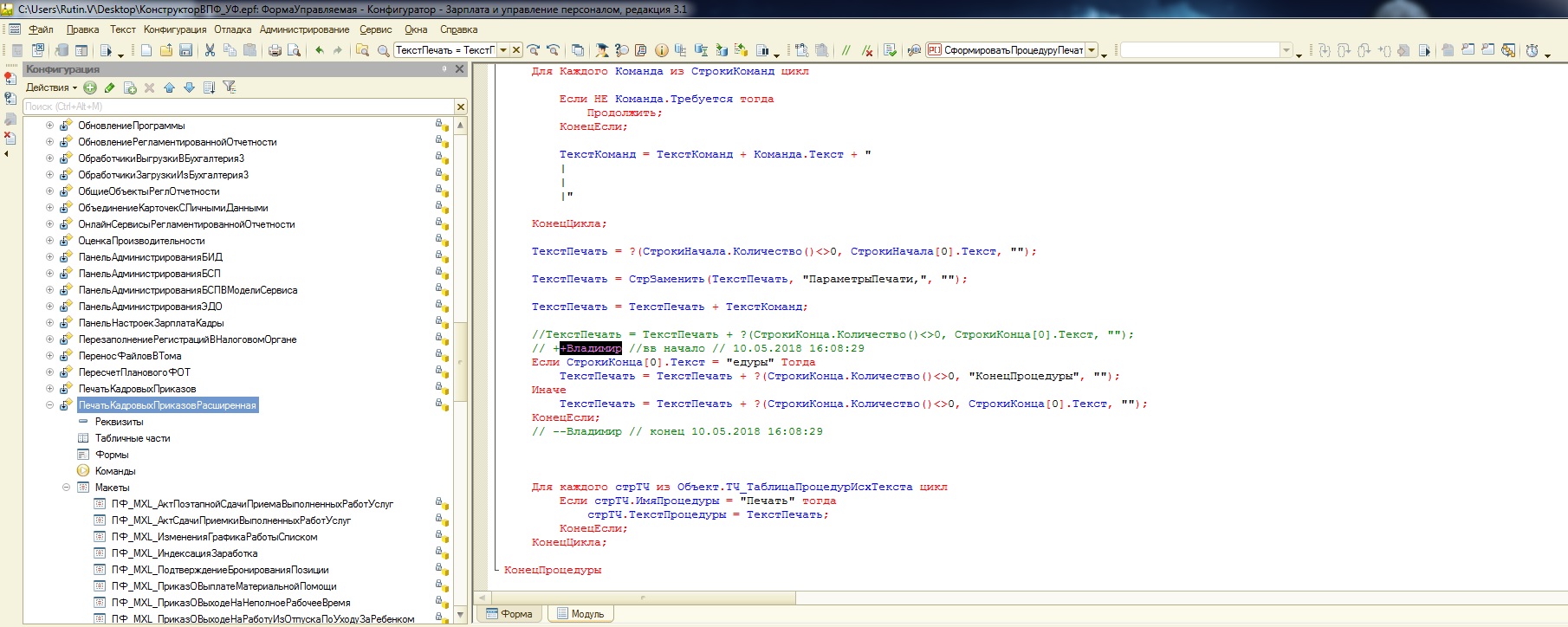The height and width of the screenshot is (627, 1568).
Task: Click the code editor horizontal scrollbar
Action: pyautogui.click(x=643, y=598)
